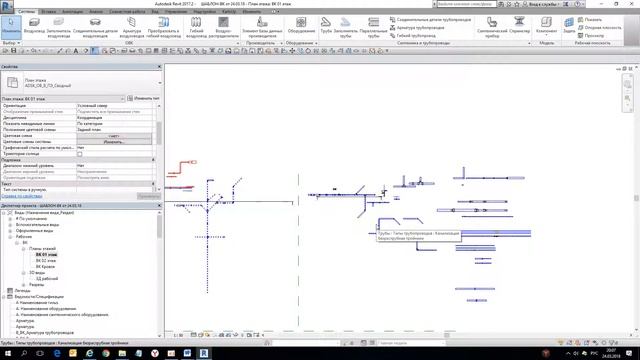
Task: Click the Word icon in taskbar
Action: tap(187, 353)
